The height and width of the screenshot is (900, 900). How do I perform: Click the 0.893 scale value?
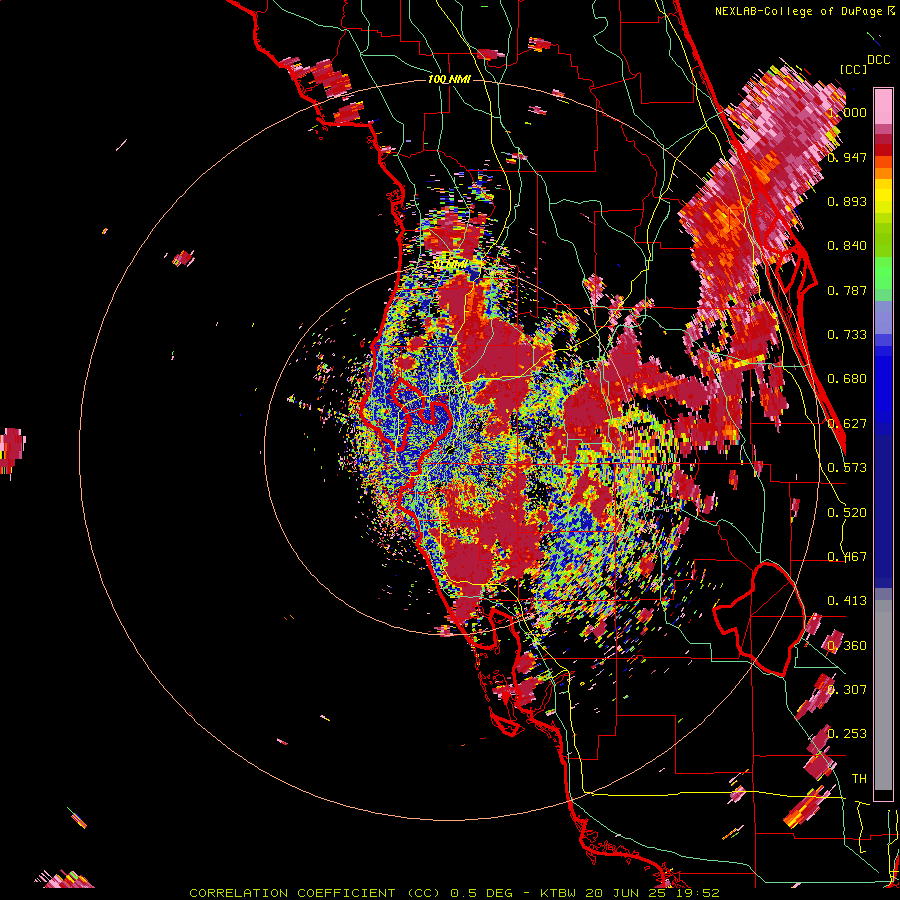coord(847,201)
